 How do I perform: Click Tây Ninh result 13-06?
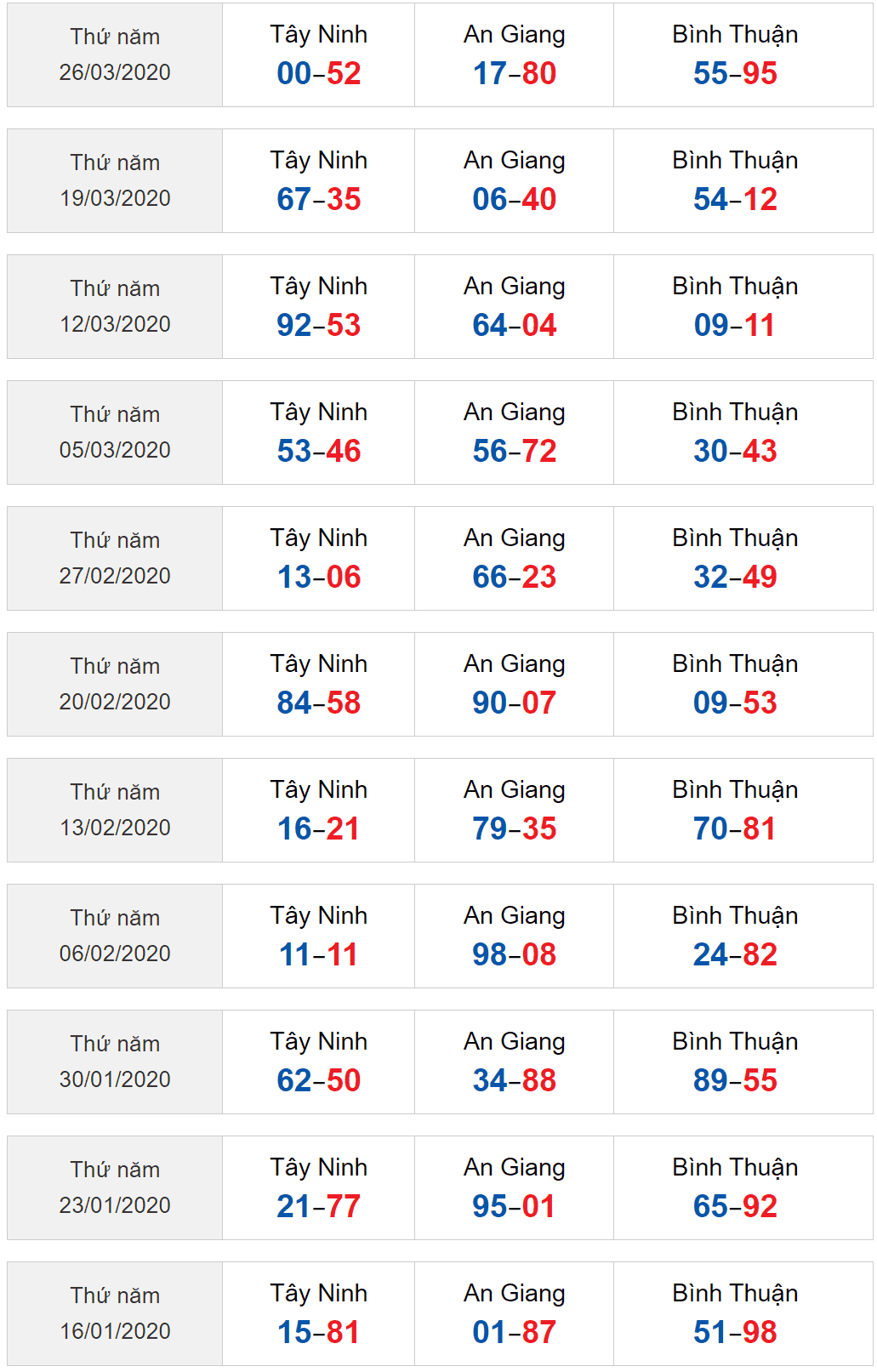tap(318, 577)
